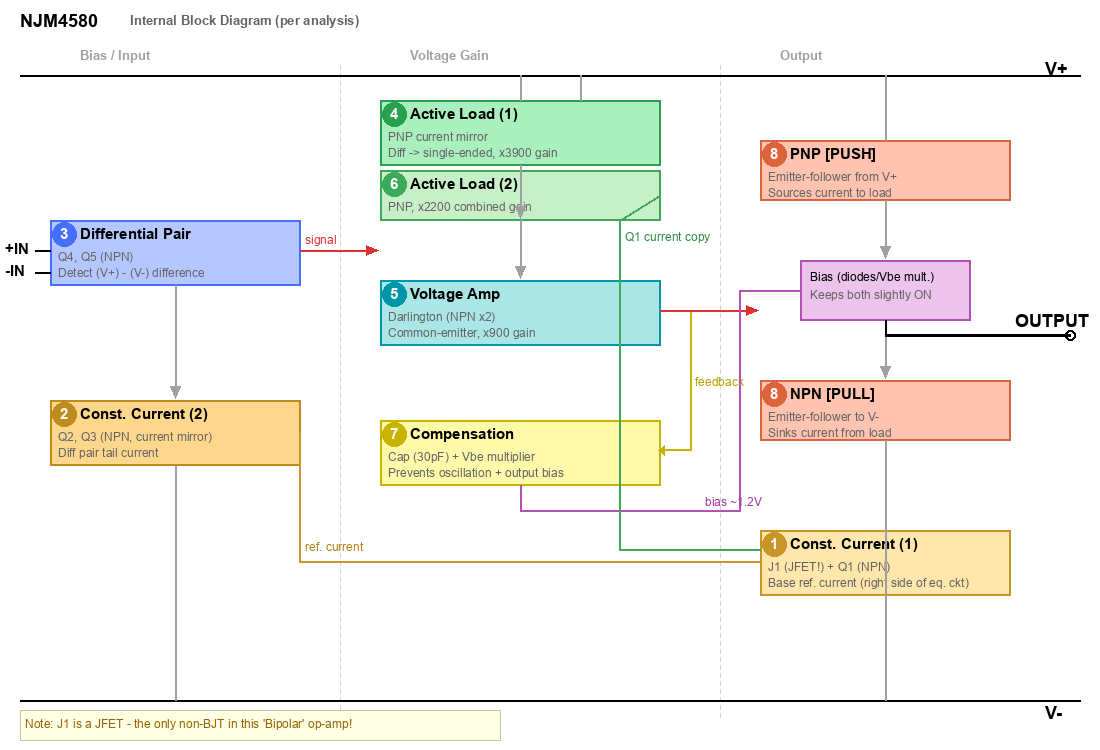Click the red 'signal' arrow label
The image size is (1100, 750).
pos(321,240)
